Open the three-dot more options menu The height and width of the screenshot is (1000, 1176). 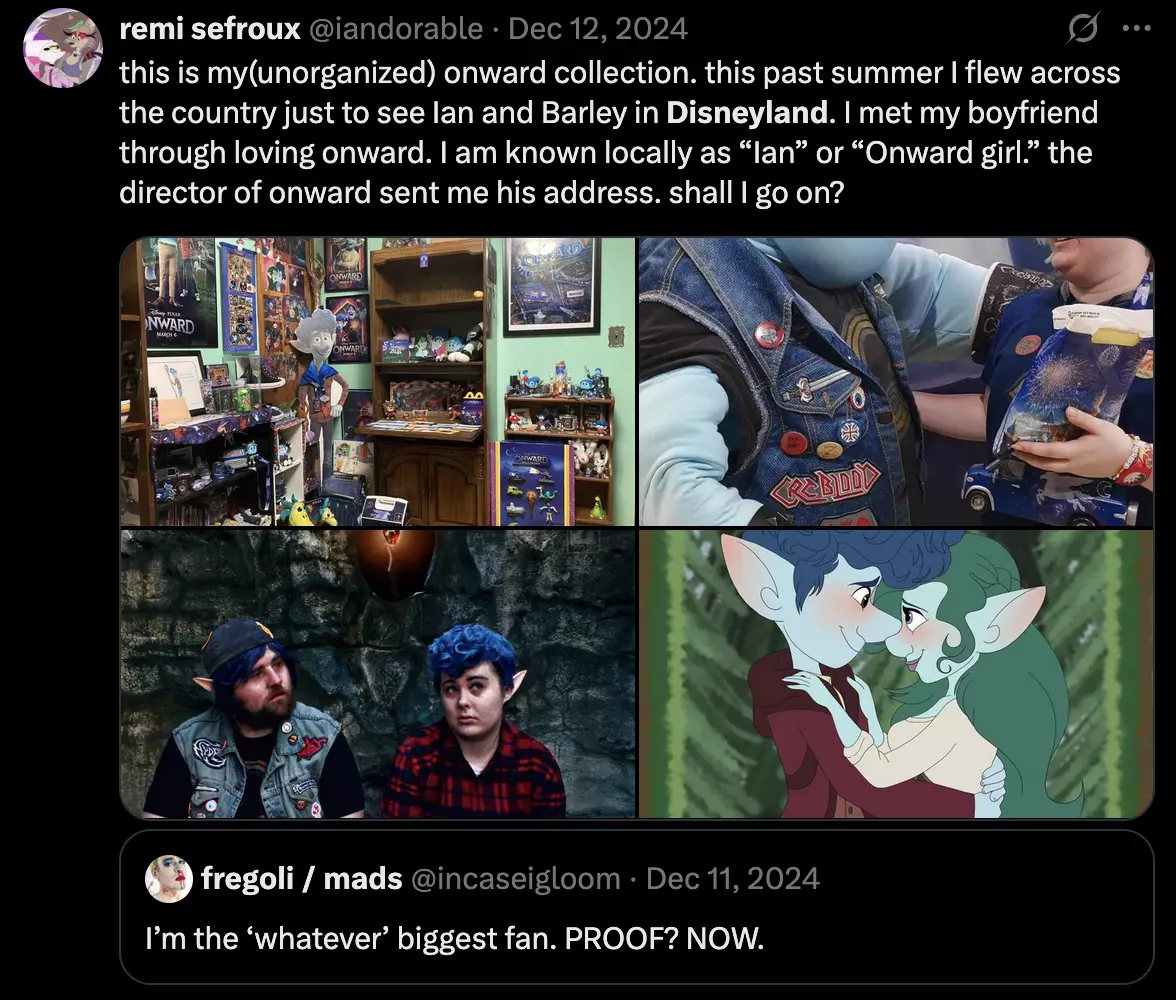tap(1136, 29)
